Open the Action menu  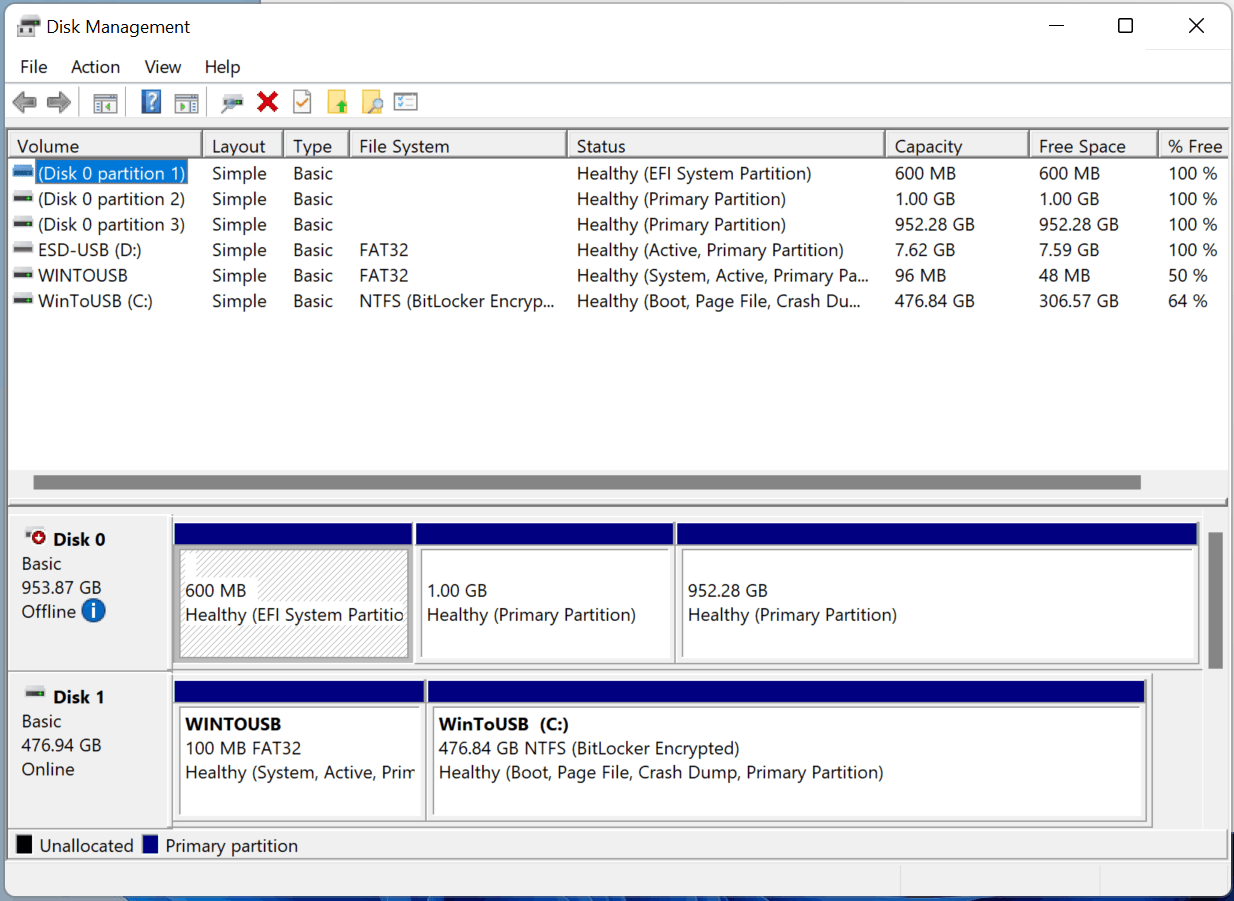[x=96, y=67]
